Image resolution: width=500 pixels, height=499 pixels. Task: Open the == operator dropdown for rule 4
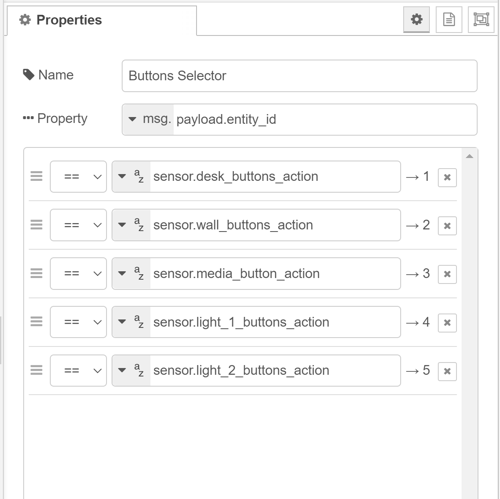point(78,322)
